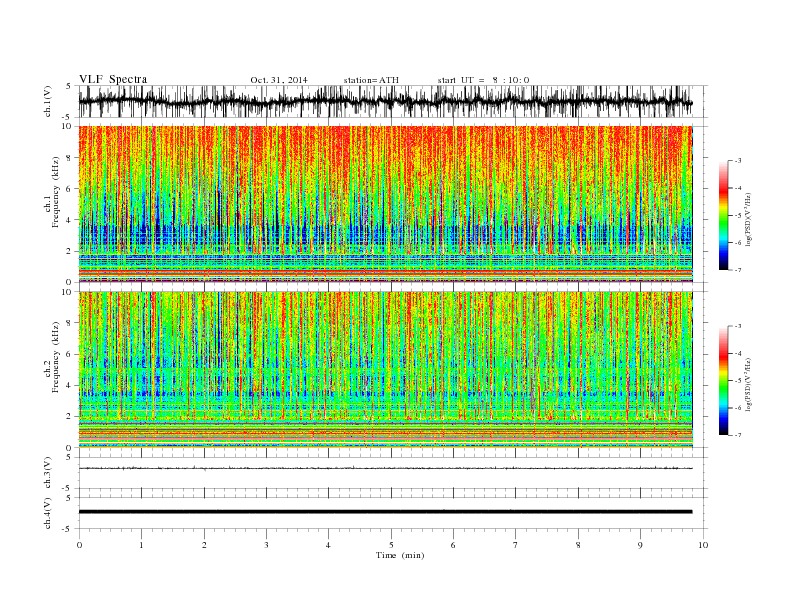
Task: Click the "Time (min)" x-axis label
Action: pos(400,555)
